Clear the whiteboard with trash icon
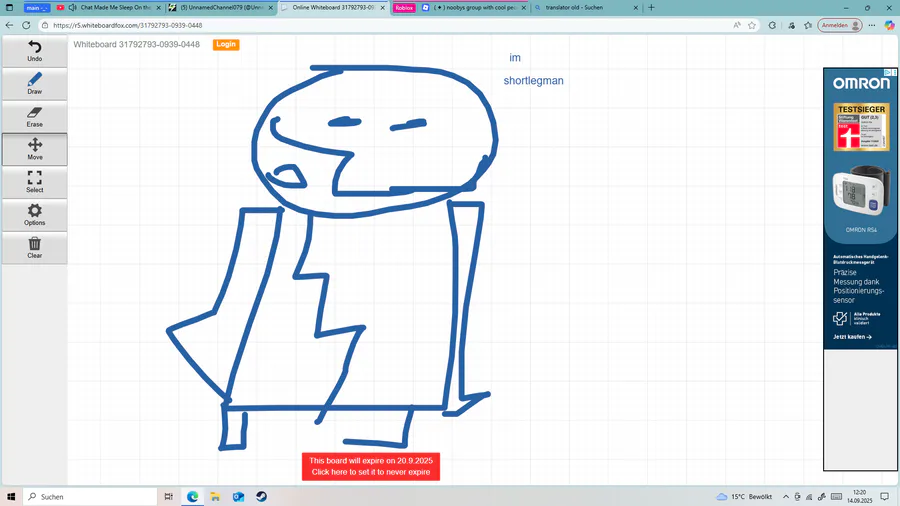The image size is (900, 506). (34, 247)
